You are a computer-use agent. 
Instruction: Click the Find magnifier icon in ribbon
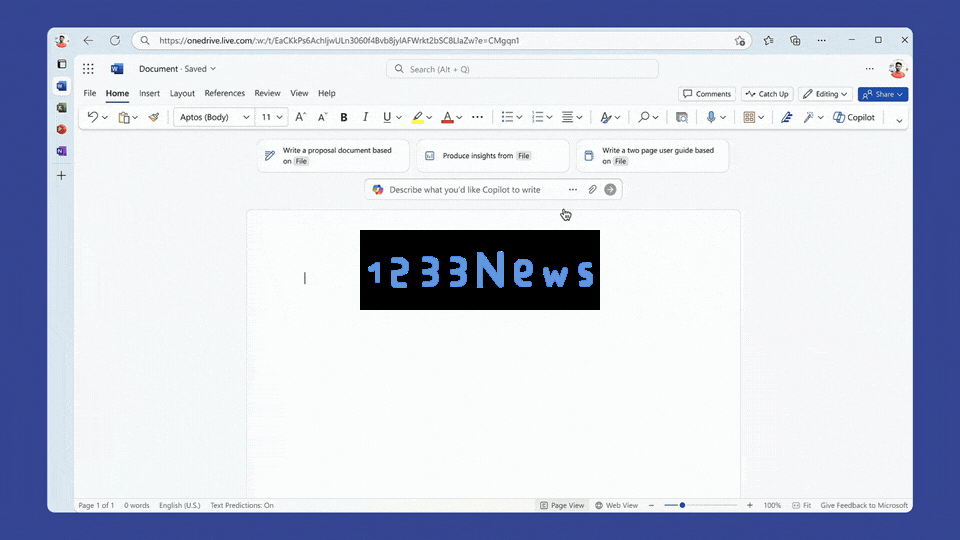643,117
